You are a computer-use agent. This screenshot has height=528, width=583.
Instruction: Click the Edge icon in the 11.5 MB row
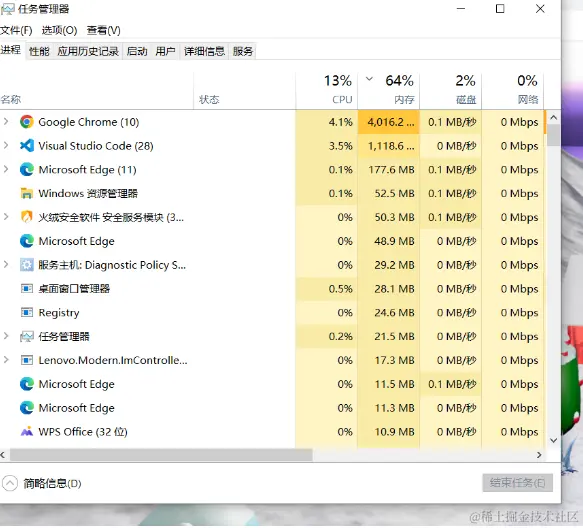coord(26,384)
